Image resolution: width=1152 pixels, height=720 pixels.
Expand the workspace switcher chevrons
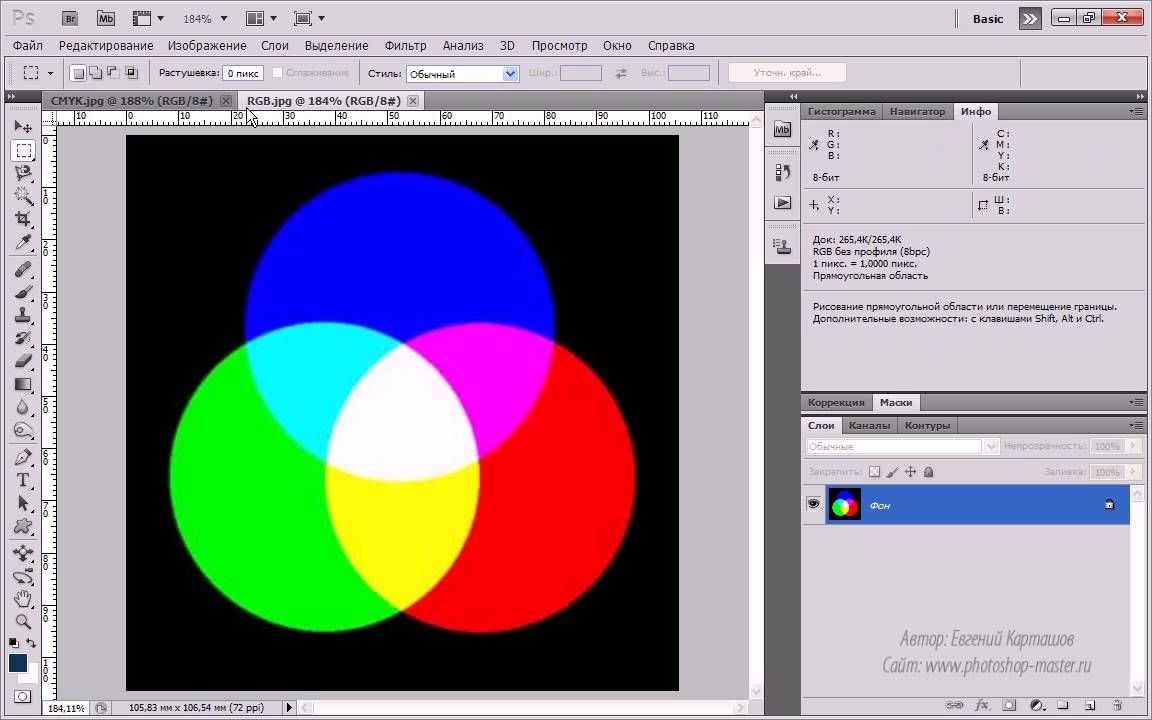pos(1030,19)
